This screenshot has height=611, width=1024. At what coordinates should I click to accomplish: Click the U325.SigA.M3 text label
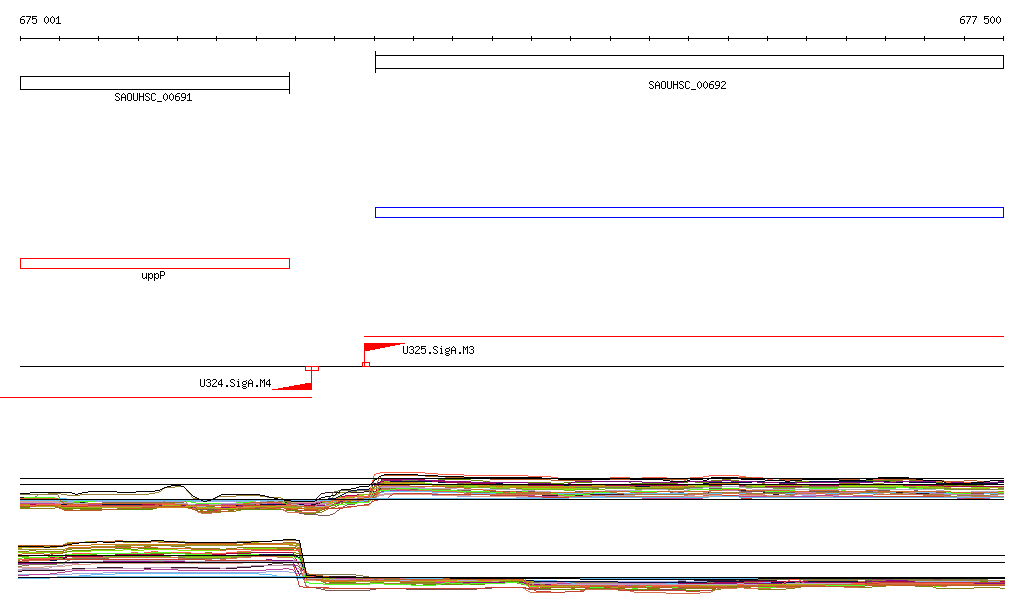438,350
